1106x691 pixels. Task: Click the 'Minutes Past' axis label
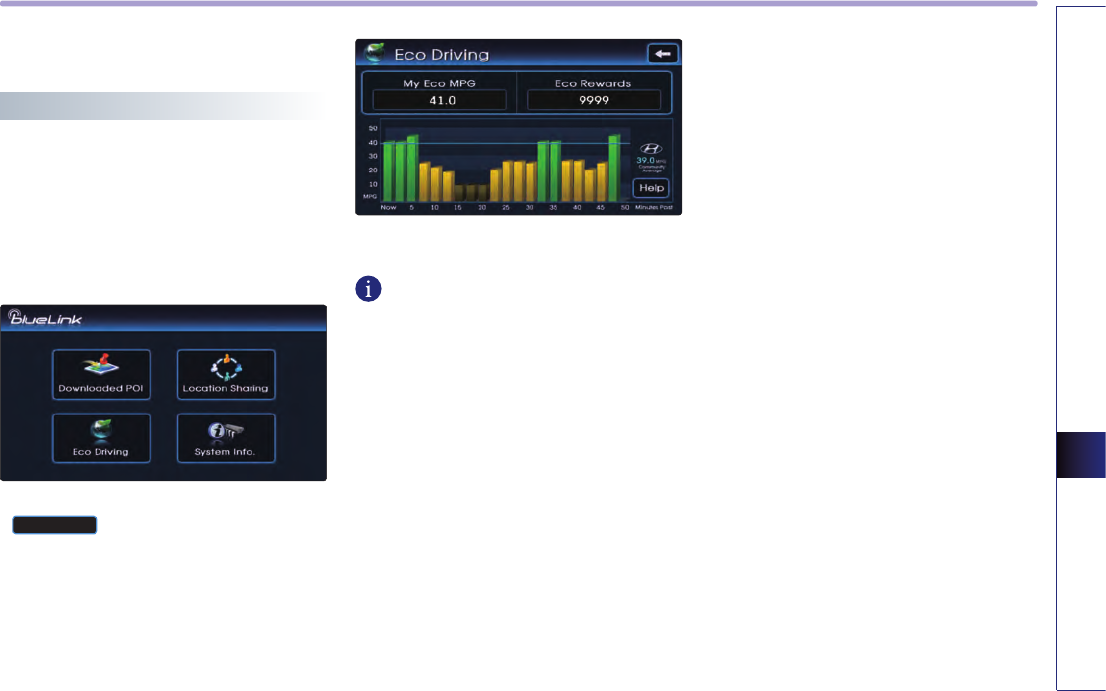click(654, 208)
